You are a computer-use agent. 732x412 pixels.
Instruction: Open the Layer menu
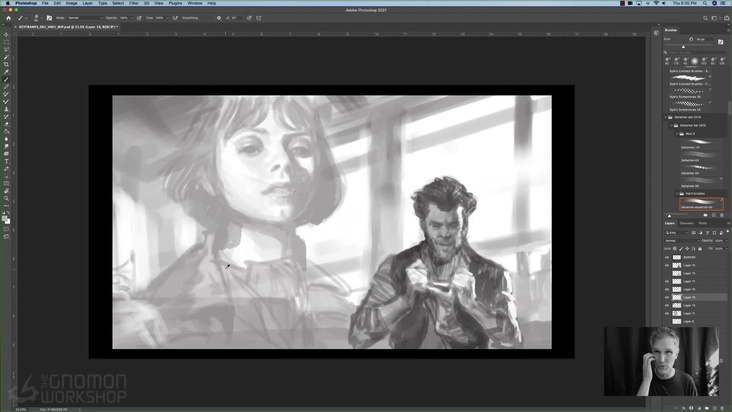pyautogui.click(x=88, y=3)
